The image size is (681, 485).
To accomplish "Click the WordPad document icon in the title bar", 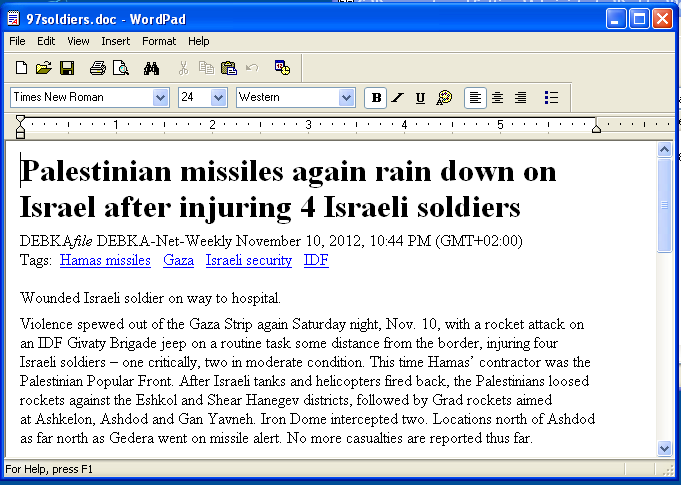I will point(13,19).
